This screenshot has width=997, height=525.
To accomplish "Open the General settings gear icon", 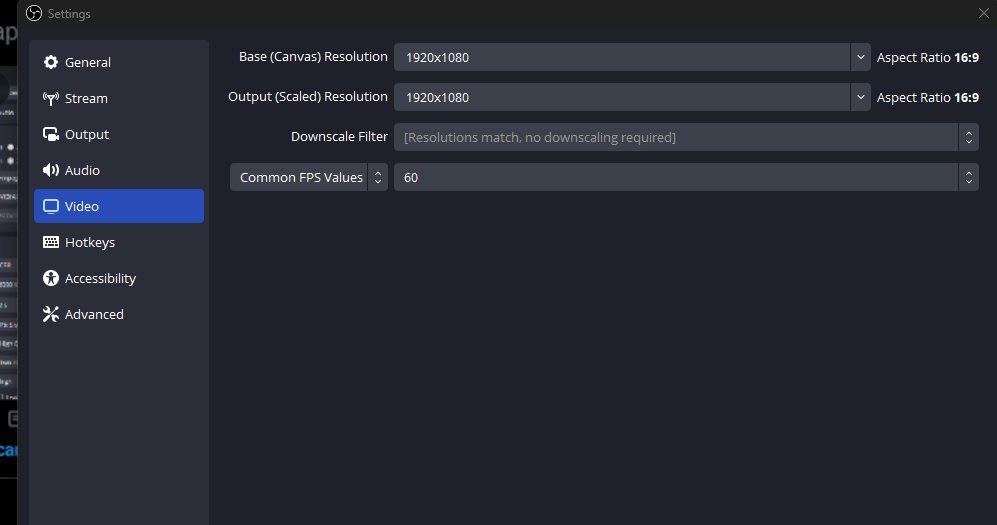I will pos(51,62).
